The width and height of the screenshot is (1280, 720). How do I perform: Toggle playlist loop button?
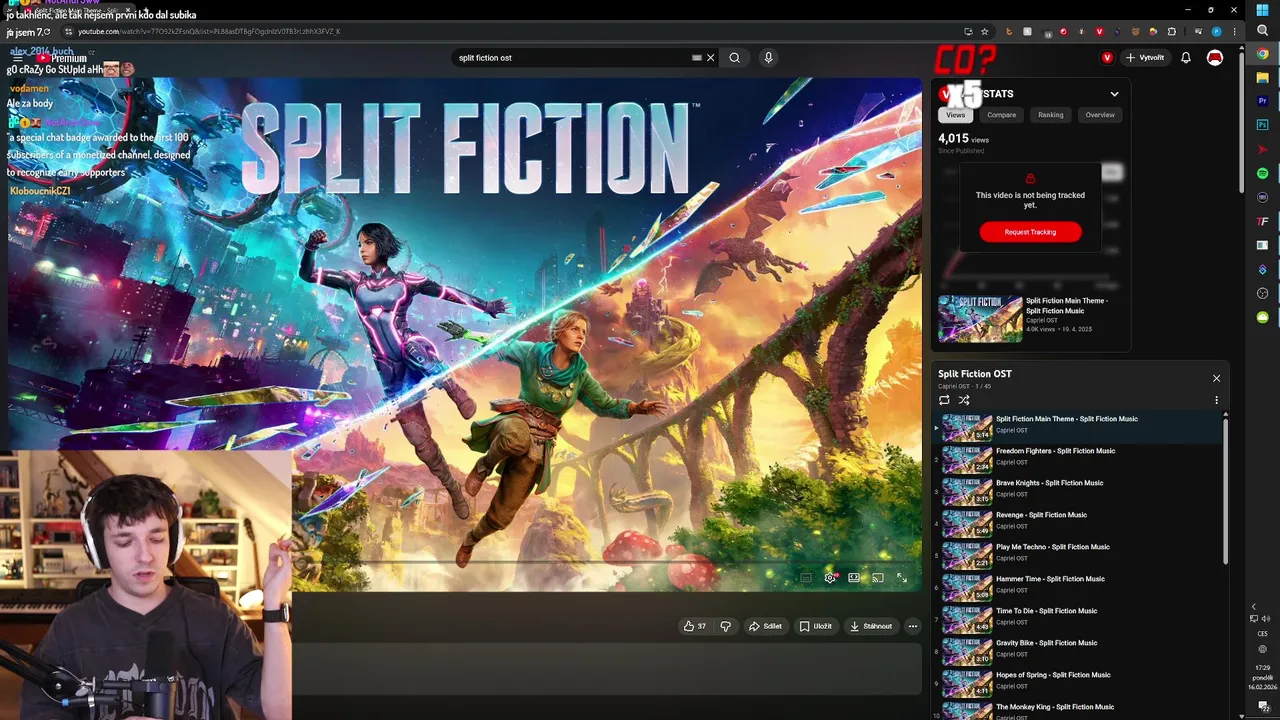(944, 400)
